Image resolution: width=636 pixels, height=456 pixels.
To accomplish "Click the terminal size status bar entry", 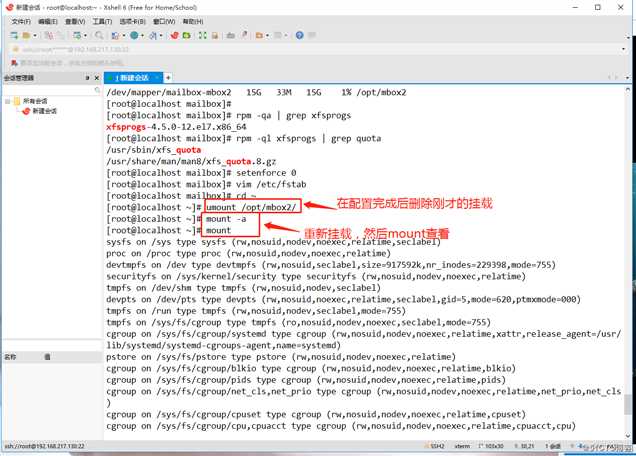I will coord(491,446).
